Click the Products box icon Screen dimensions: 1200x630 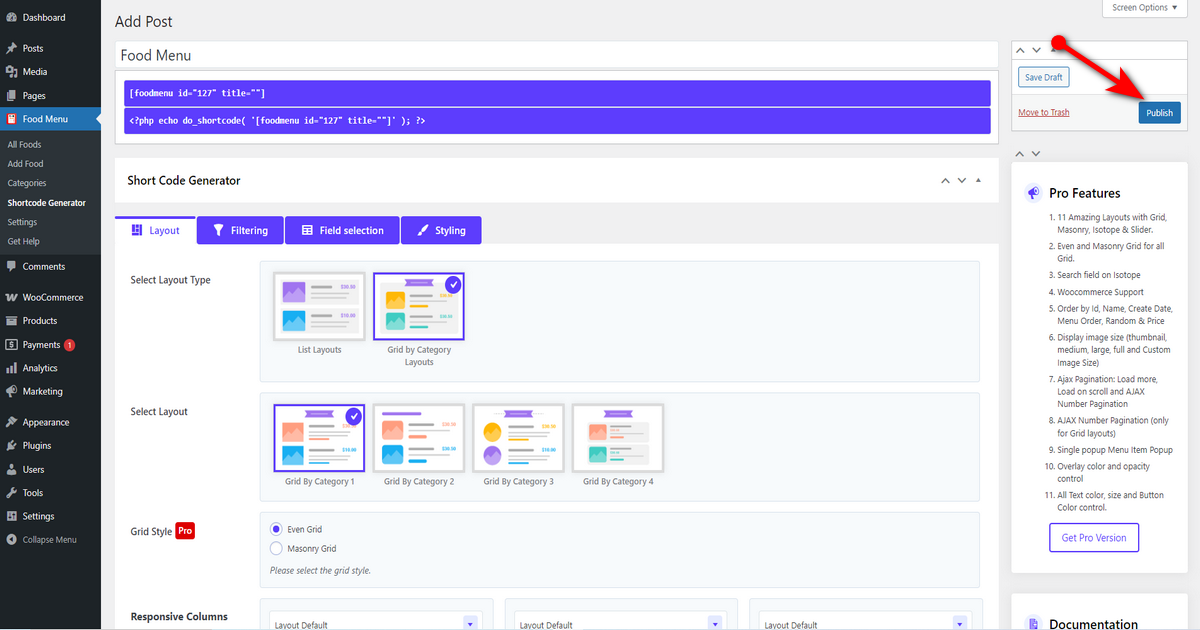click(x=11, y=321)
